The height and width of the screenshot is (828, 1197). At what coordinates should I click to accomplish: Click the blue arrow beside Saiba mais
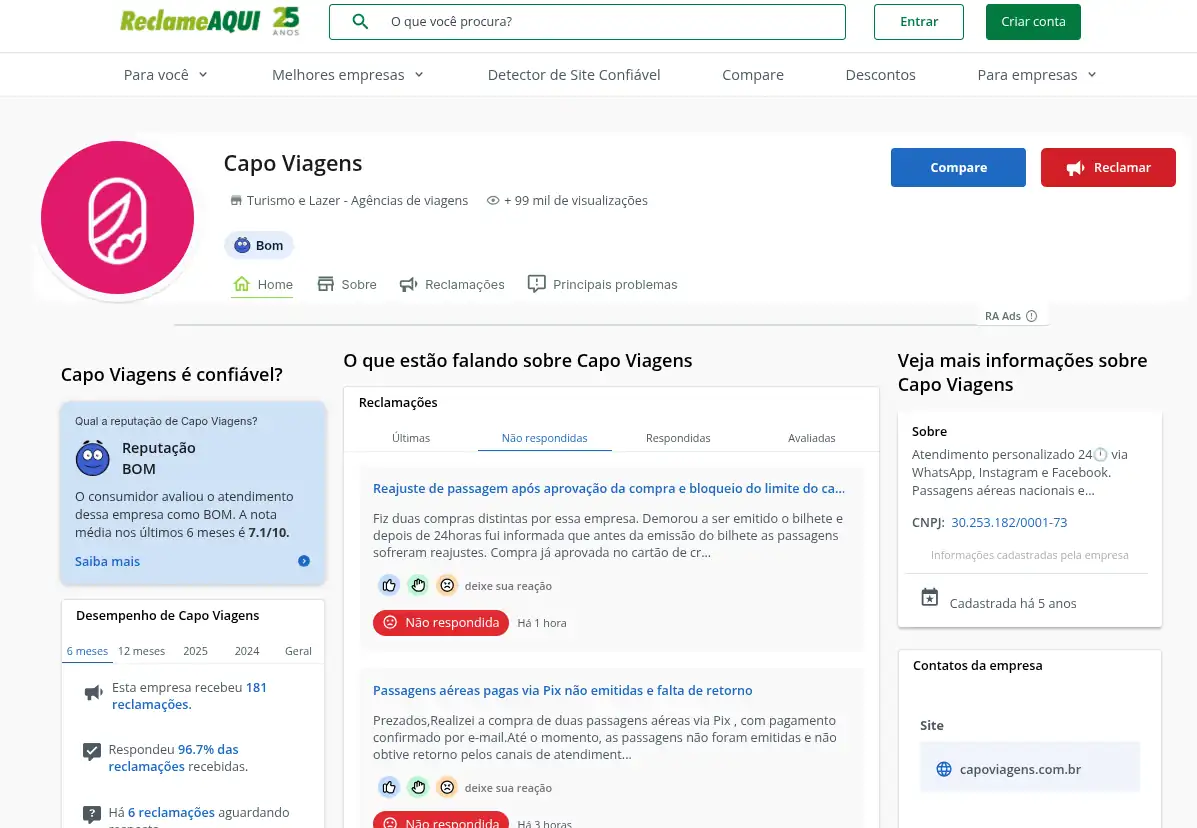pyautogui.click(x=304, y=561)
